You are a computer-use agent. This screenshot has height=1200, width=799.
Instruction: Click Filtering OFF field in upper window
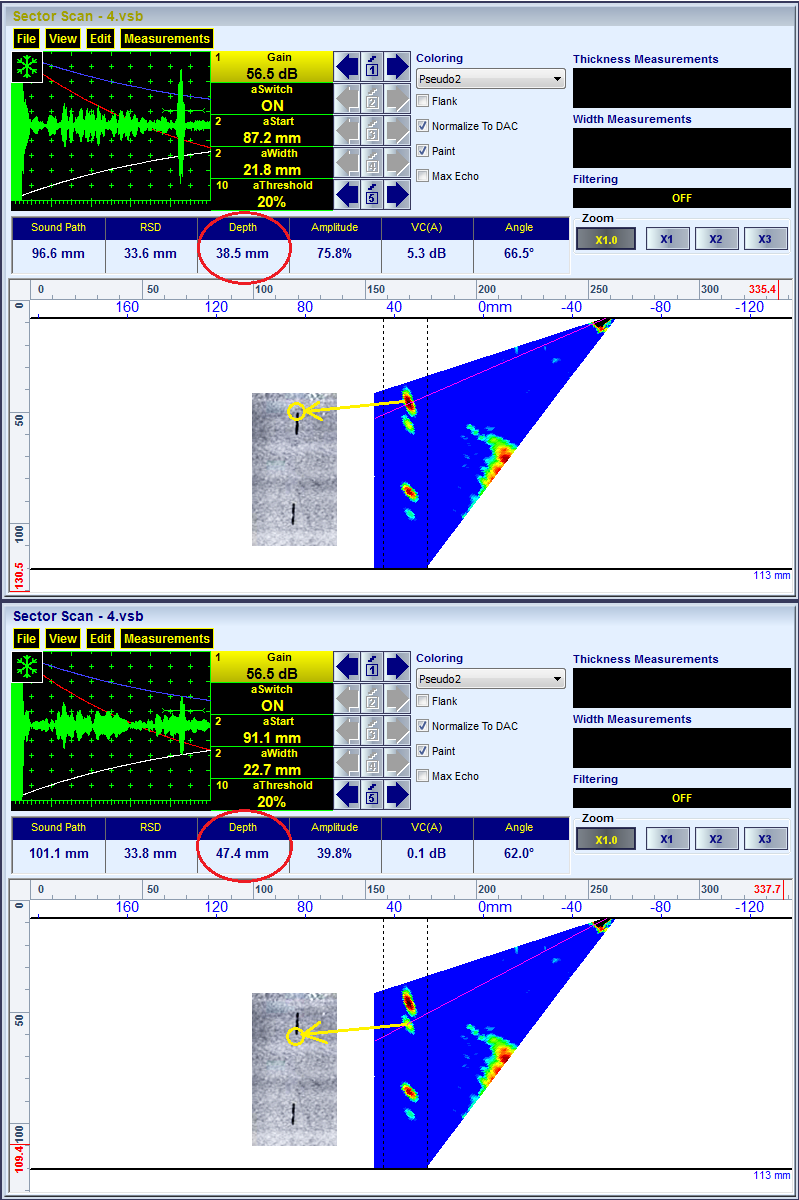coord(682,198)
